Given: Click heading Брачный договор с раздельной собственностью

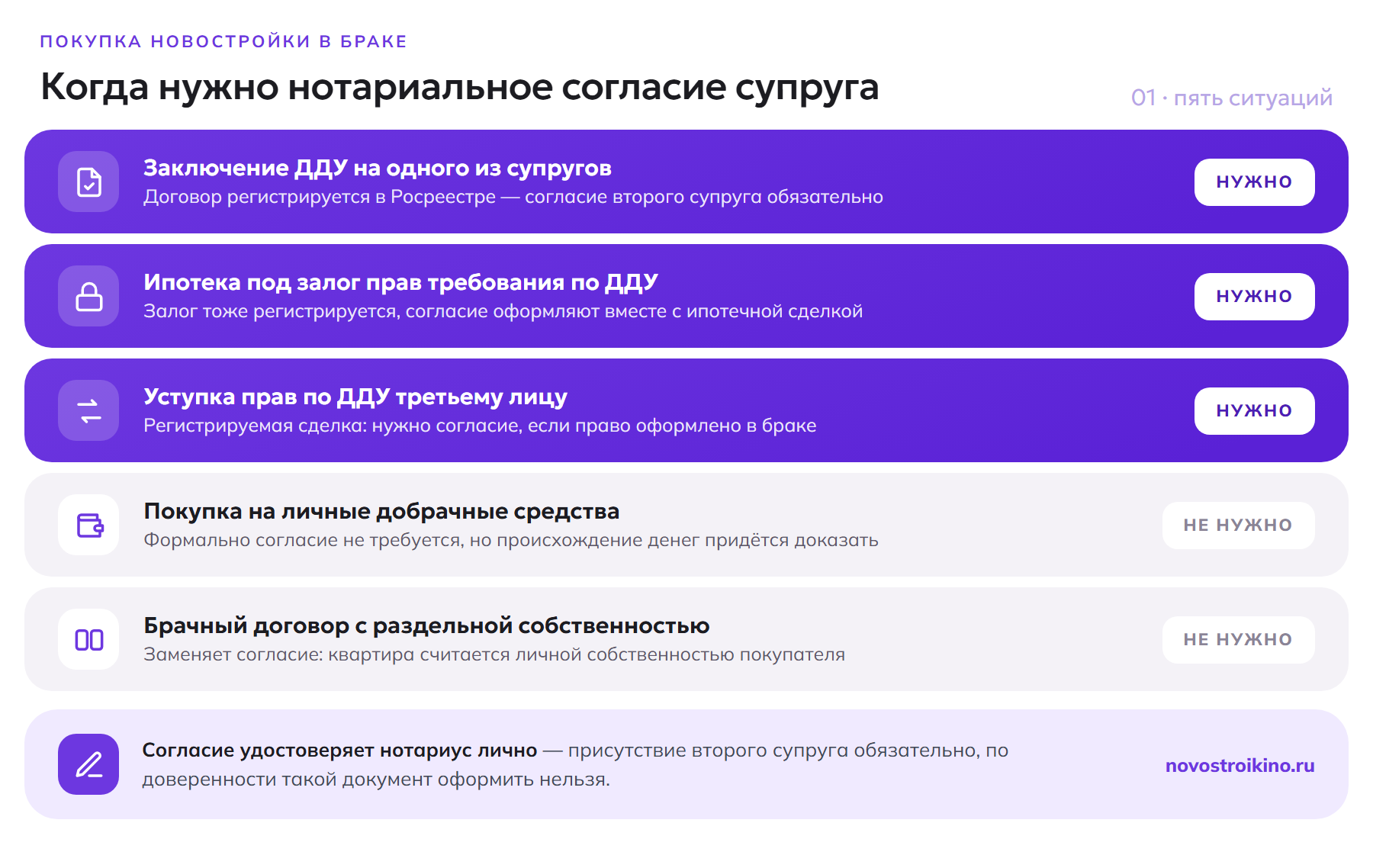Looking at the screenshot, I should (426, 625).
